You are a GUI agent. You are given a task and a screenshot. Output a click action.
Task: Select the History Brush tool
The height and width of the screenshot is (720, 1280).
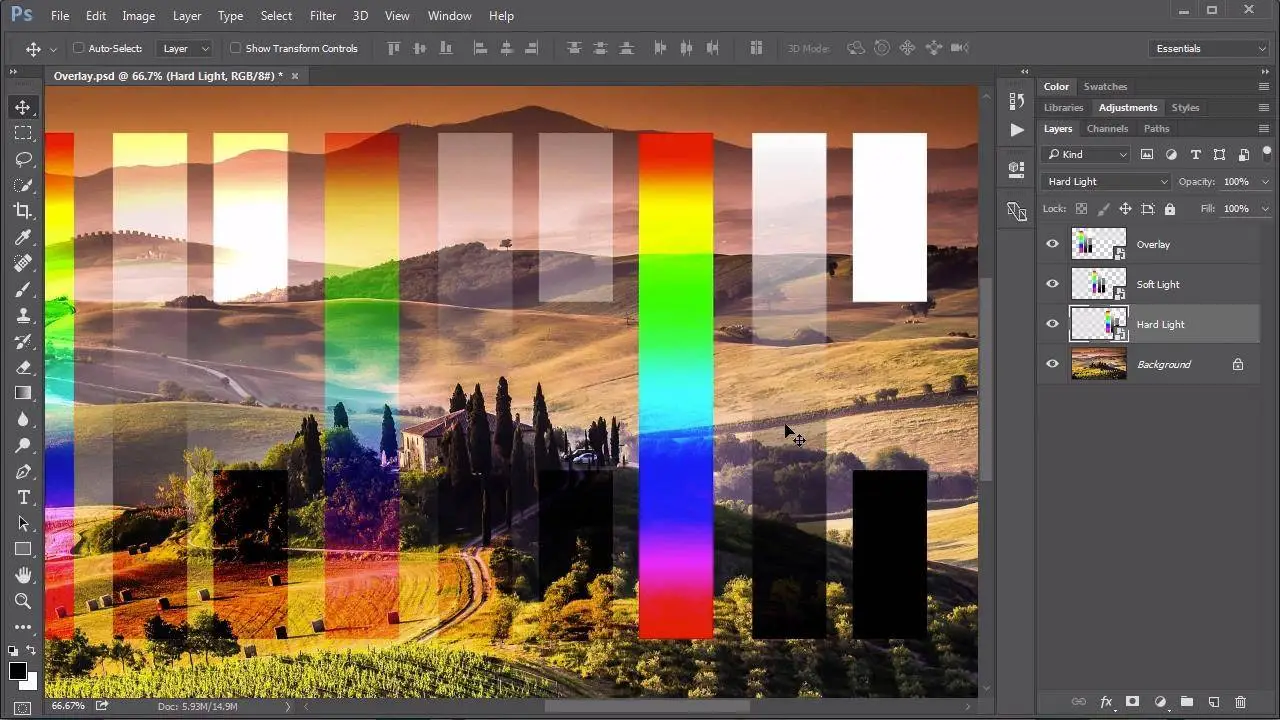23,341
